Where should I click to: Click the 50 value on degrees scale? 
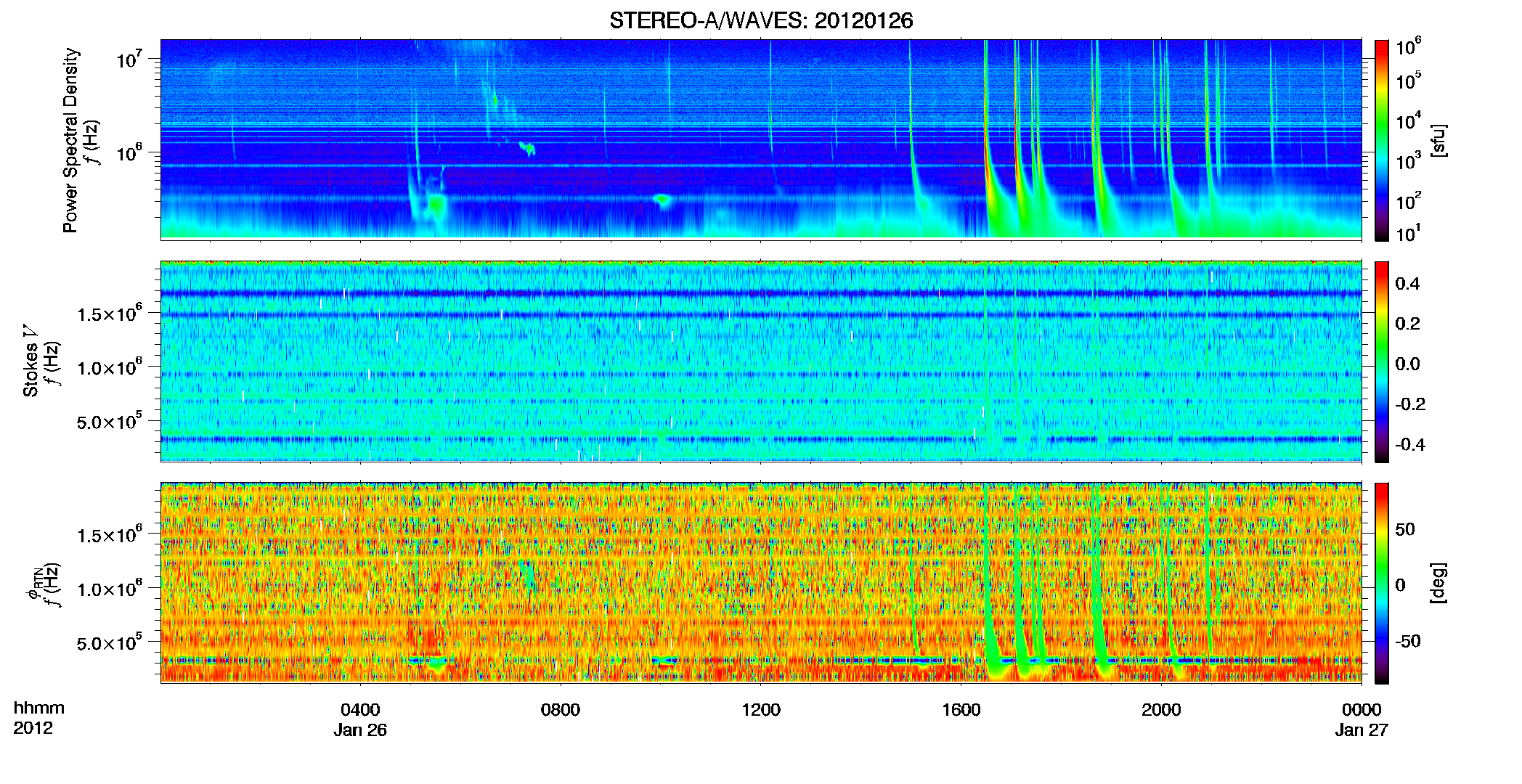point(1404,529)
